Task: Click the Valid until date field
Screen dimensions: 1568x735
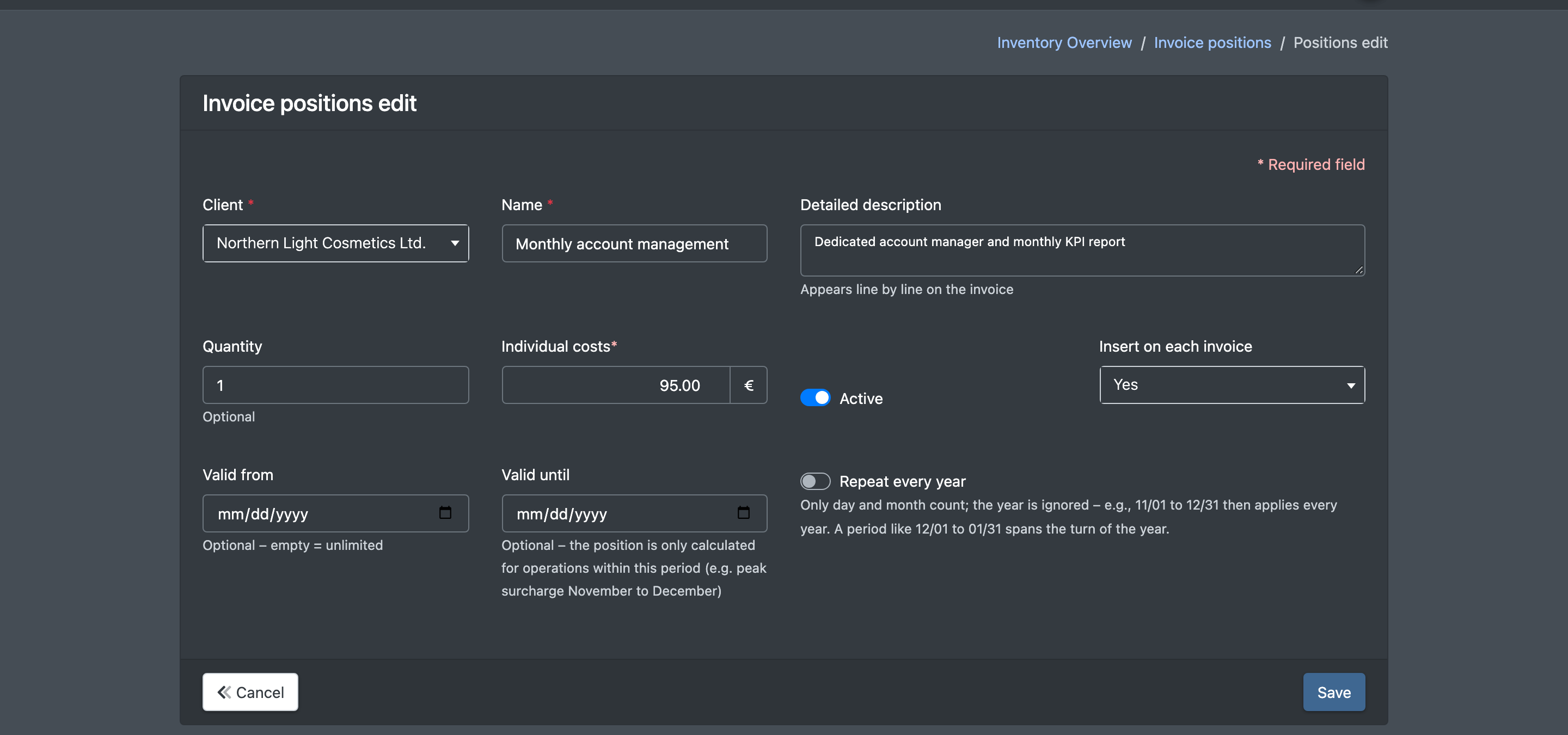Action: [634, 513]
